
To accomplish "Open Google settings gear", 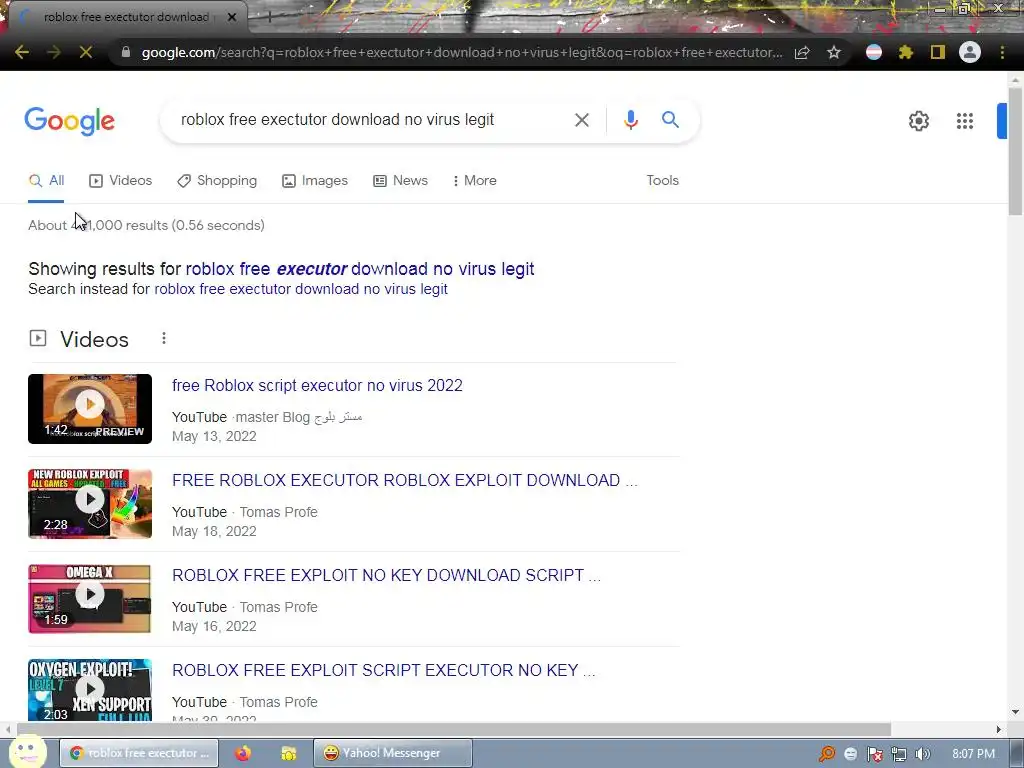I will click(919, 121).
